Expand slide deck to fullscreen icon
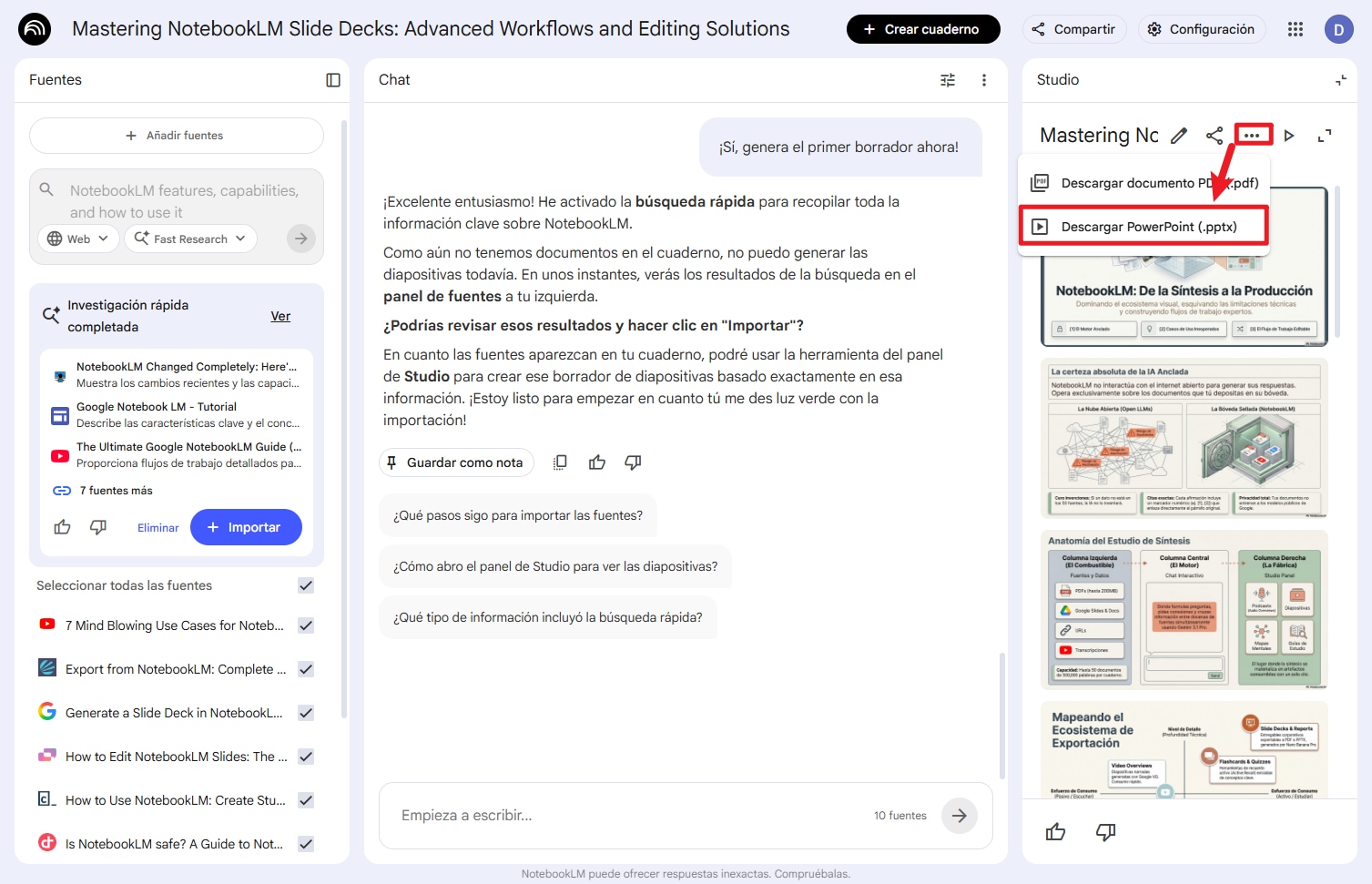The image size is (1372, 884). coord(1325,136)
